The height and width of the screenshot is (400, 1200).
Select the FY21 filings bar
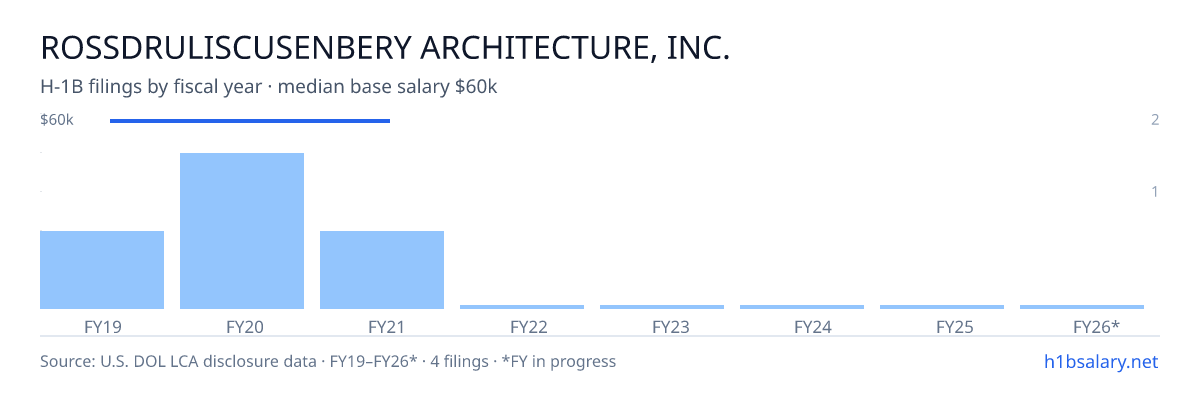point(382,270)
